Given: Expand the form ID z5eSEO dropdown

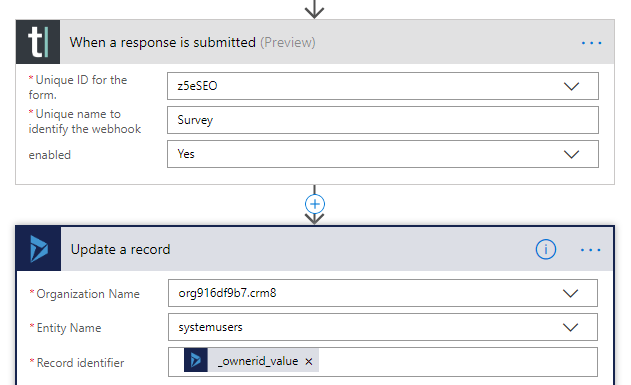Looking at the screenshot, I should pos(571,86).
